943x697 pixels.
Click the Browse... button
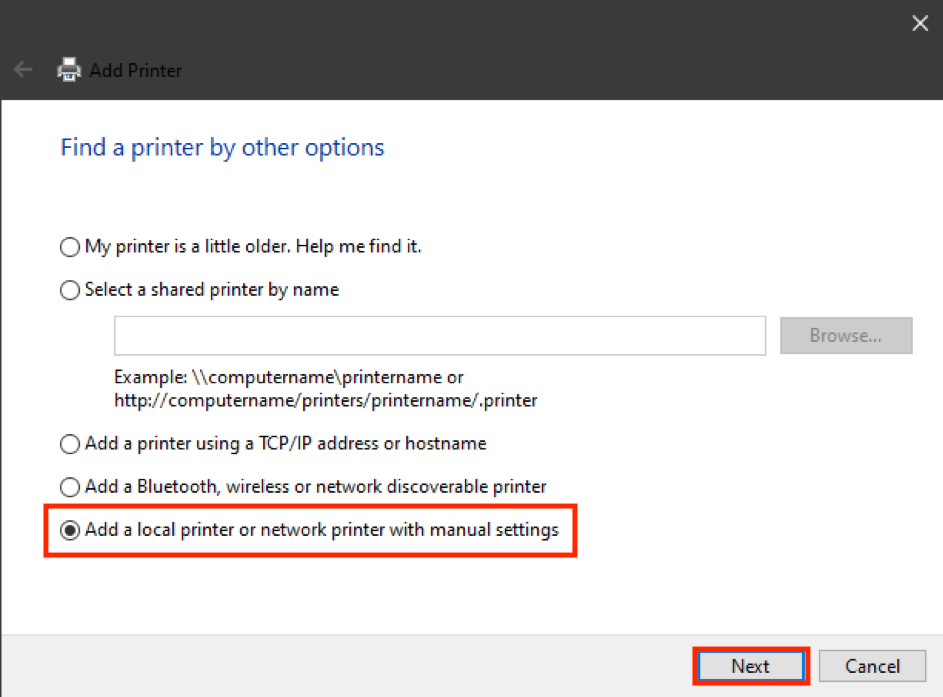pos(846,336)
